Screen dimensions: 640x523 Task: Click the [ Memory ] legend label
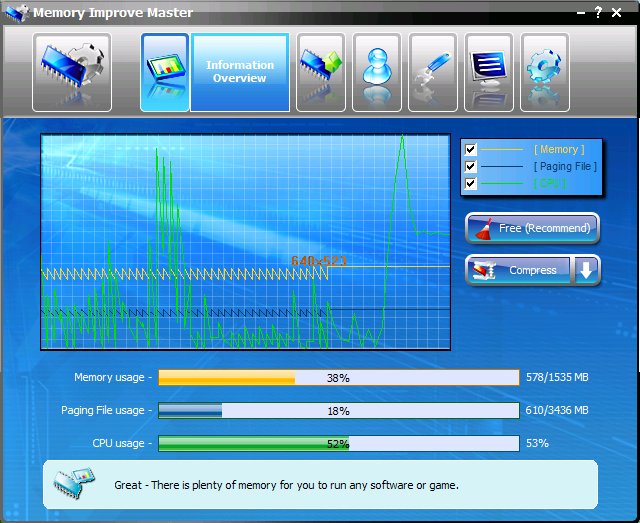(559, 149)
